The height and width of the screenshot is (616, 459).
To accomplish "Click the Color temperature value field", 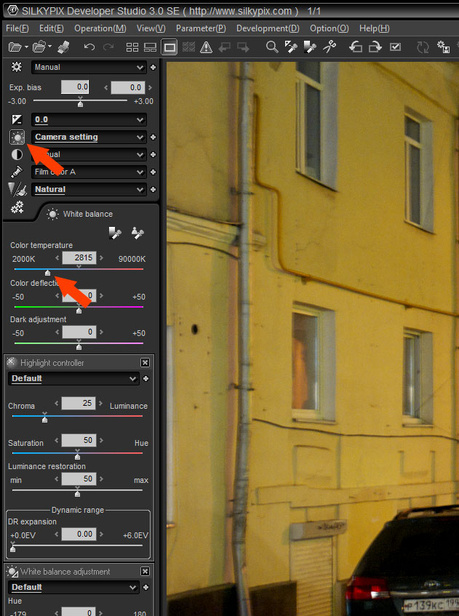I will [79, 258].
